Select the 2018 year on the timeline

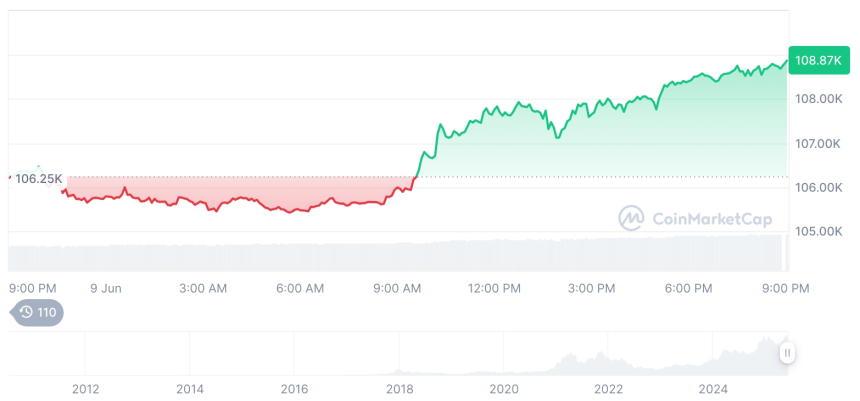399,389
